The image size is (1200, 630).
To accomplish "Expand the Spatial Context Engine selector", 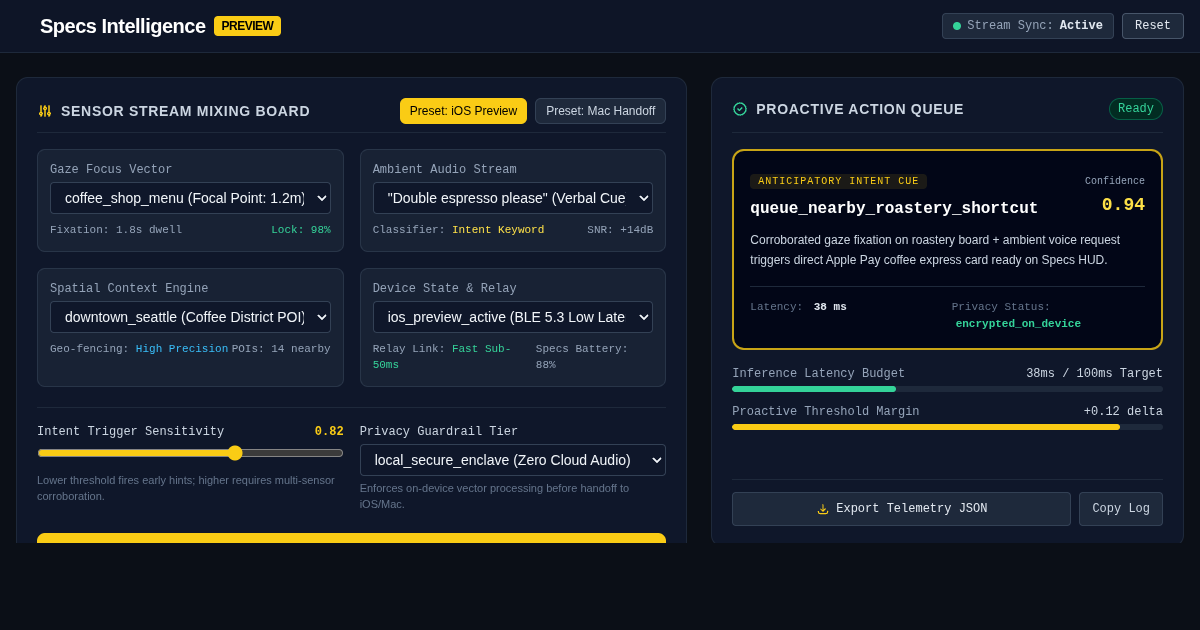I will click(x=190, y=317).
